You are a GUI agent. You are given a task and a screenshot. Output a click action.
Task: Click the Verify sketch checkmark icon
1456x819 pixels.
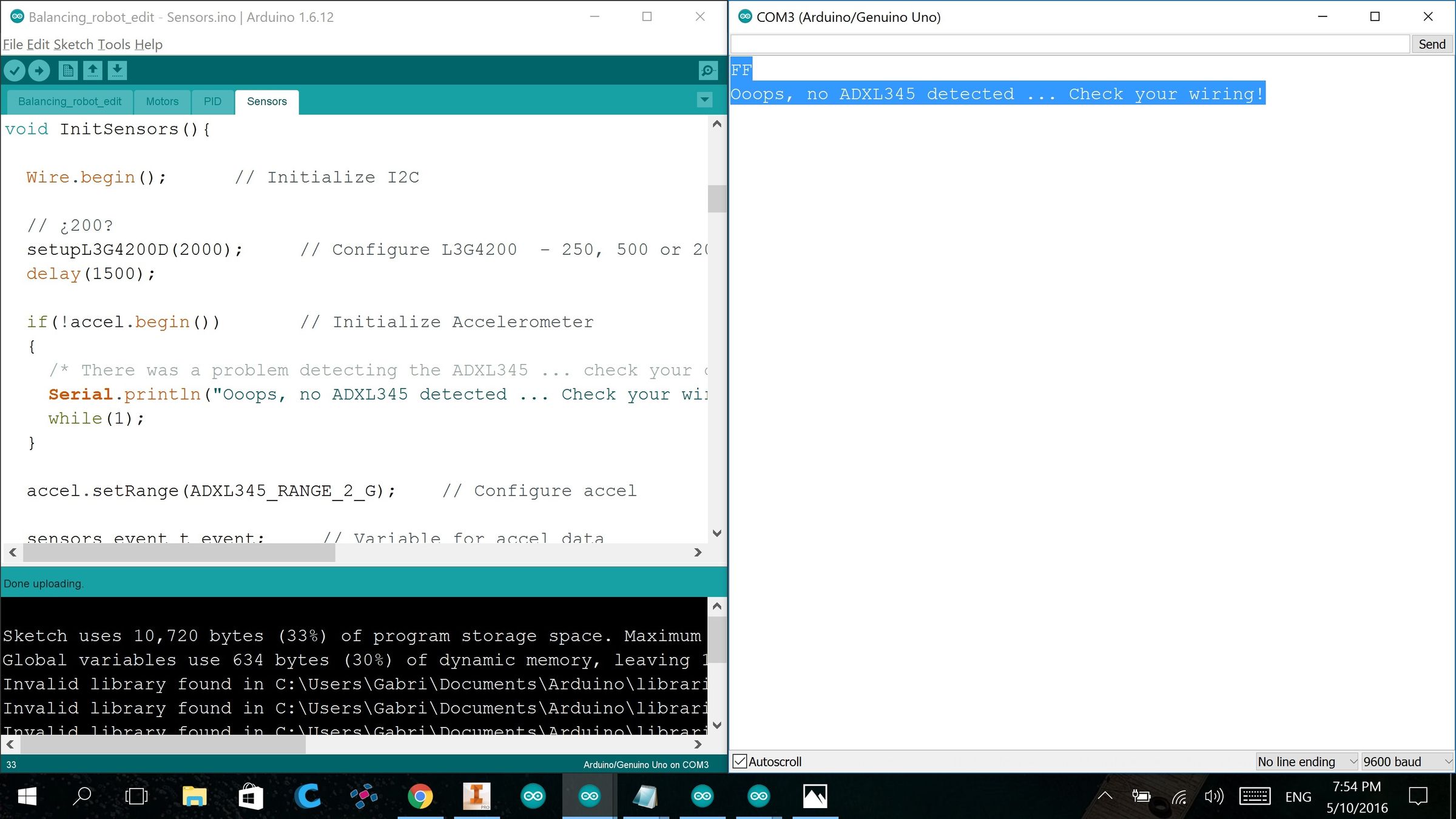click(15, 70)
